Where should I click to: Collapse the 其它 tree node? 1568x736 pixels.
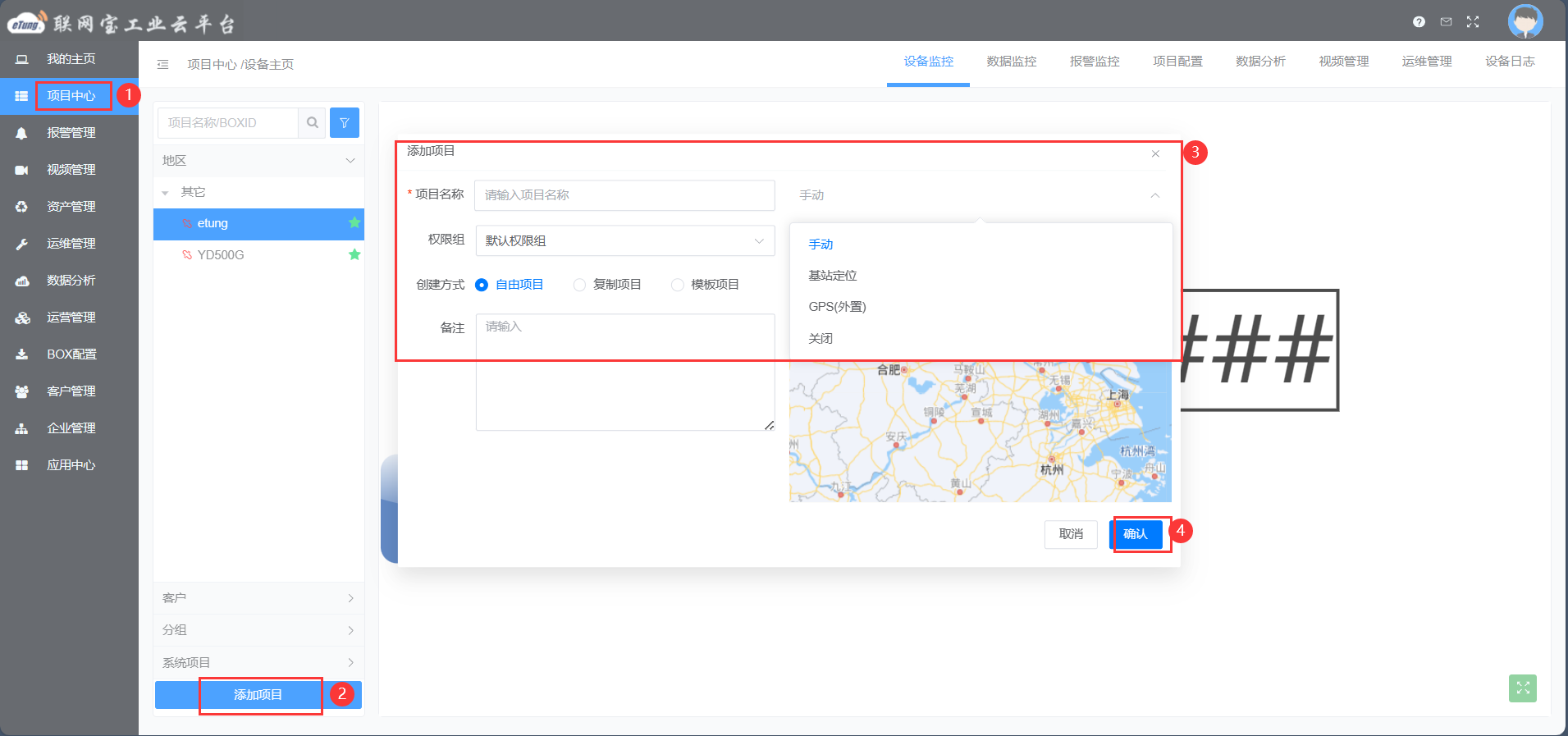pos(165,193)
